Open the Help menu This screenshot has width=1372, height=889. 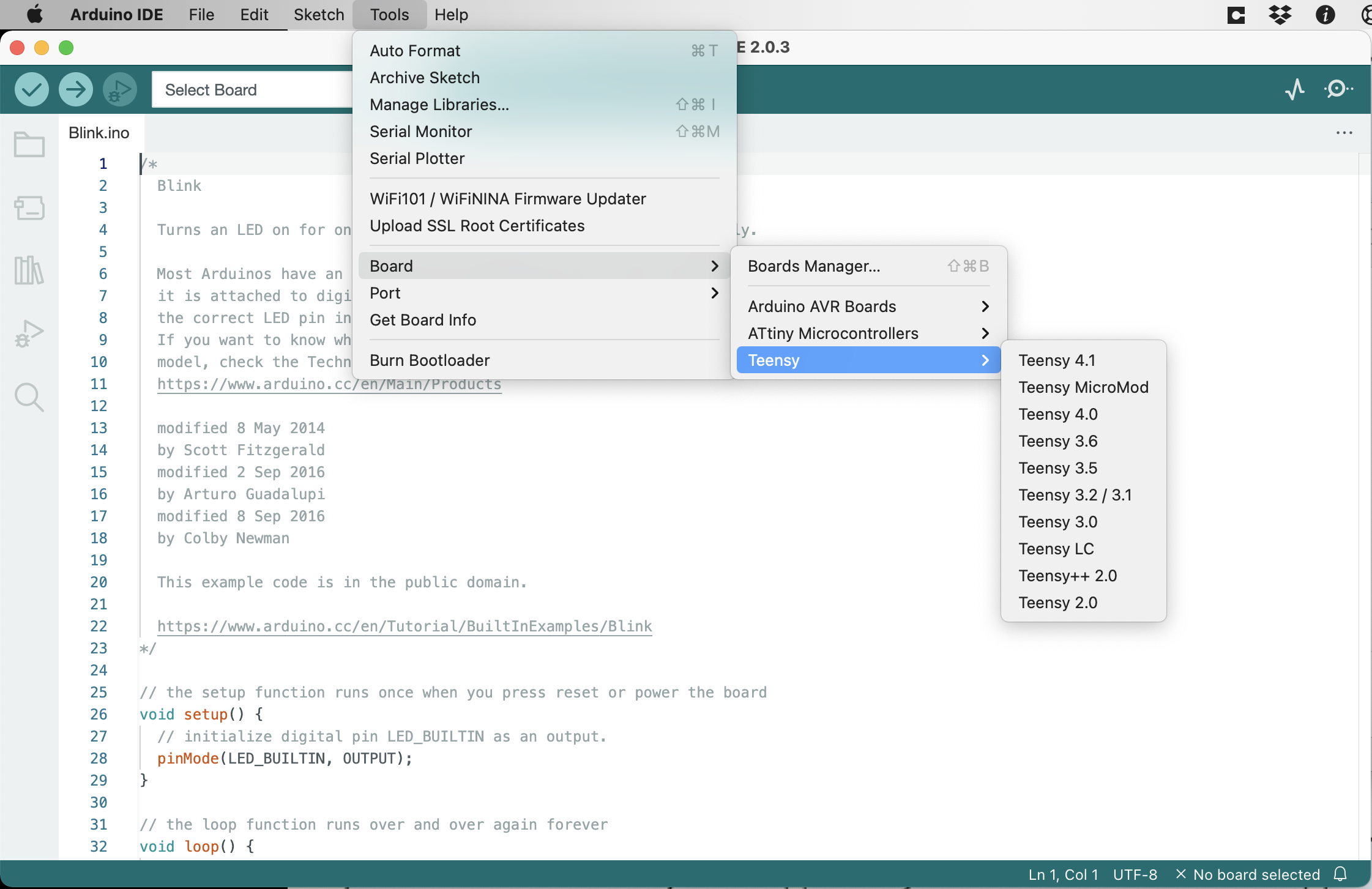450,15
